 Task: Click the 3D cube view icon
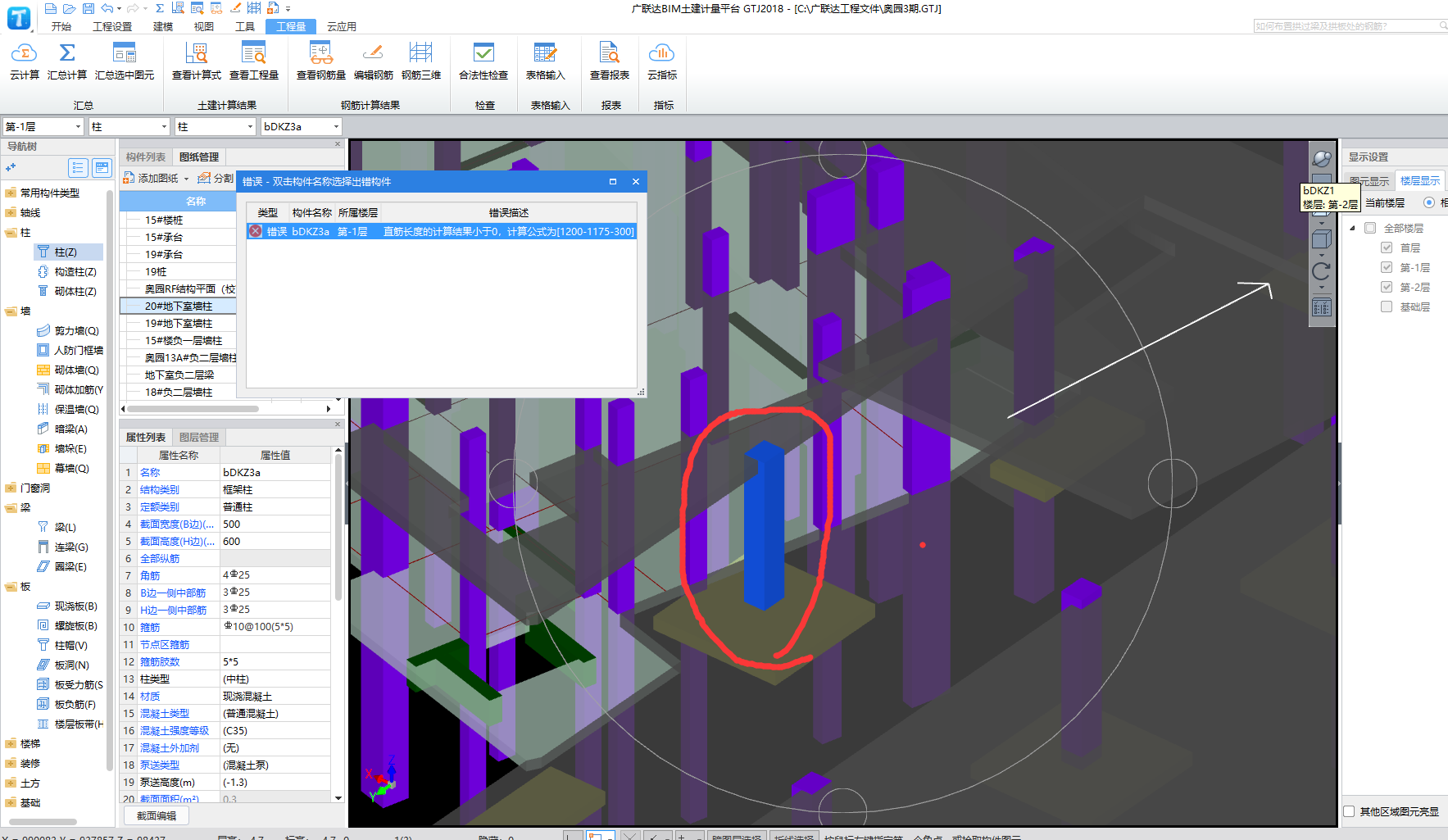(x=1321, y=239)
